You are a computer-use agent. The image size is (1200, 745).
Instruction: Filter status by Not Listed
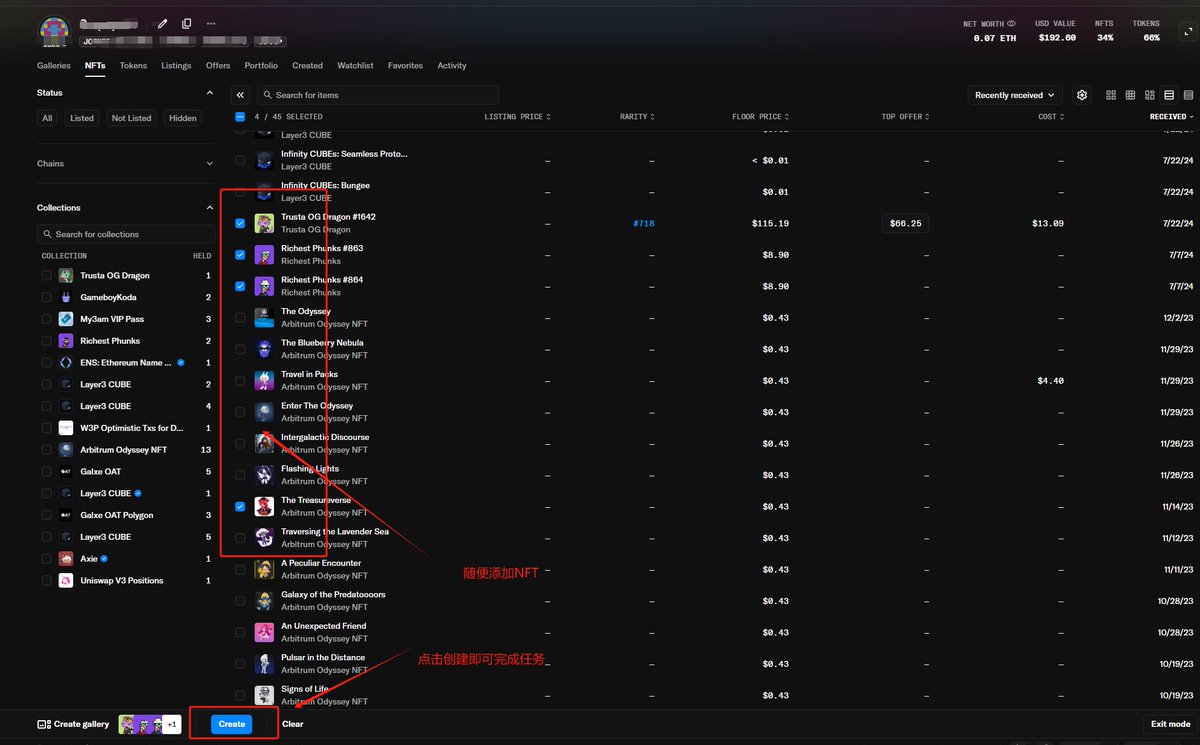132,118
